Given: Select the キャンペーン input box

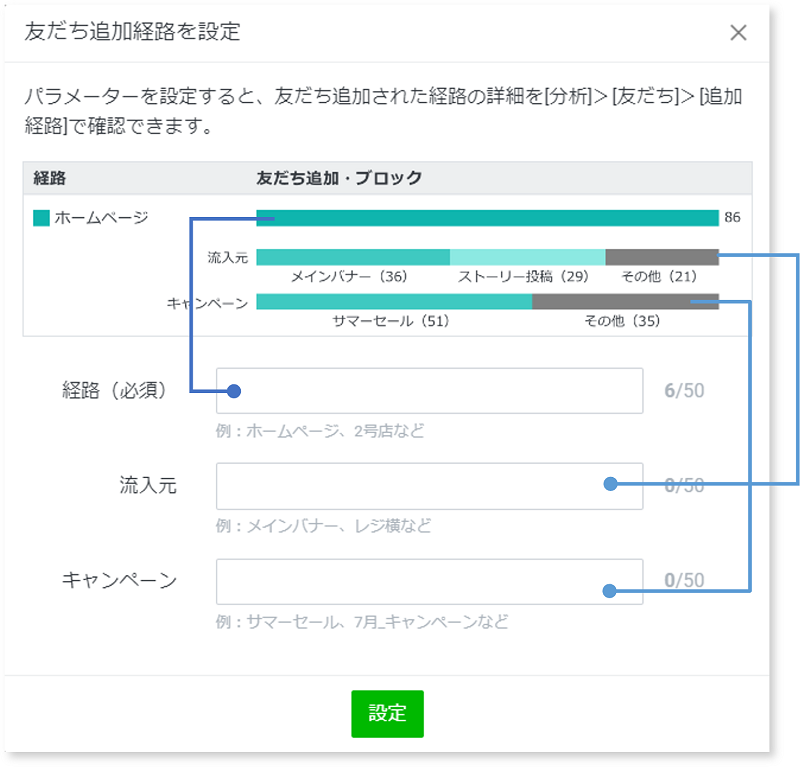Looking at the screenshot, I should point(410,581).
